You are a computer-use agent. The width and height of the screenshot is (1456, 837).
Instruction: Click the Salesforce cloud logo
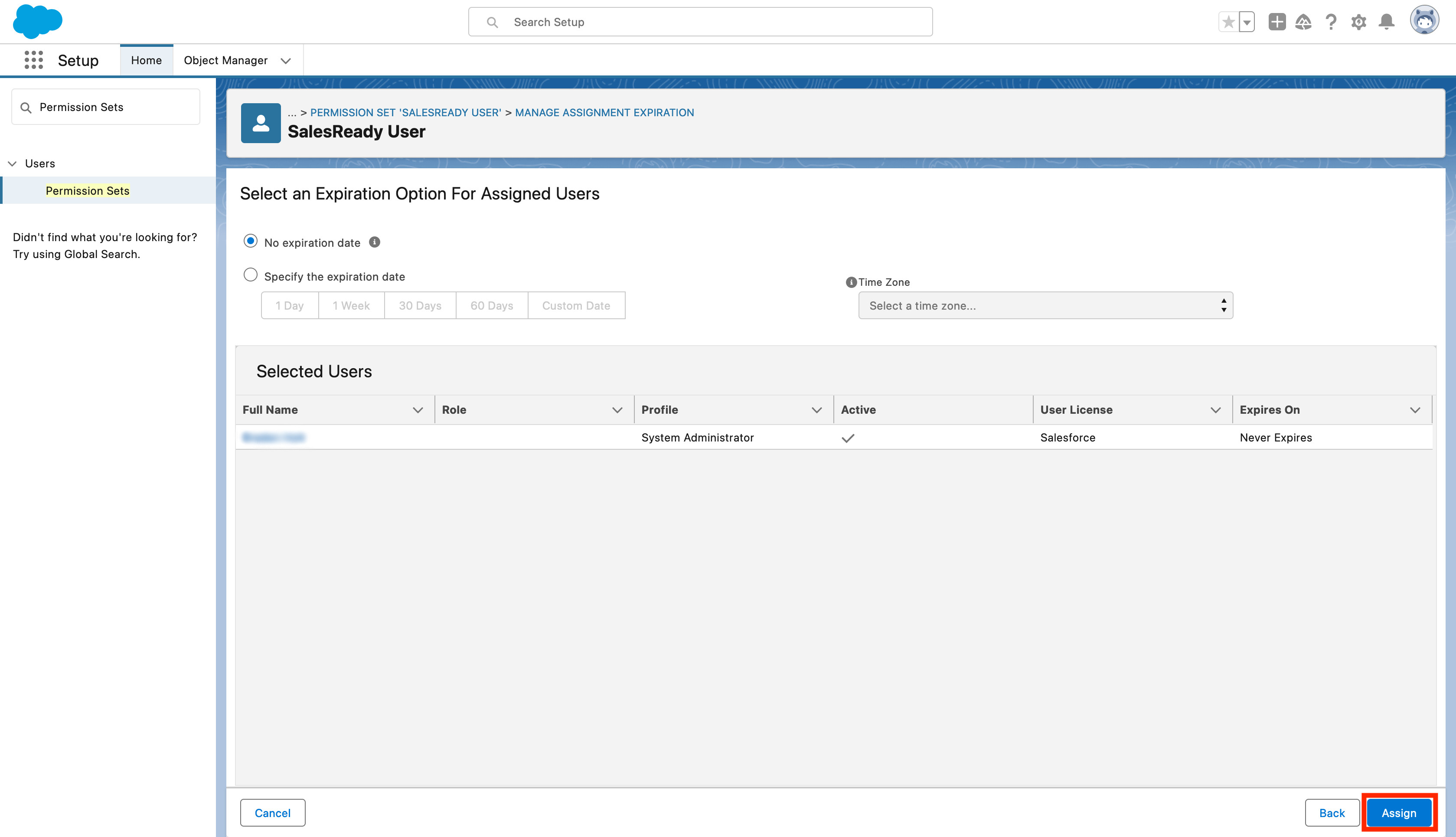(x=37, y=21)
